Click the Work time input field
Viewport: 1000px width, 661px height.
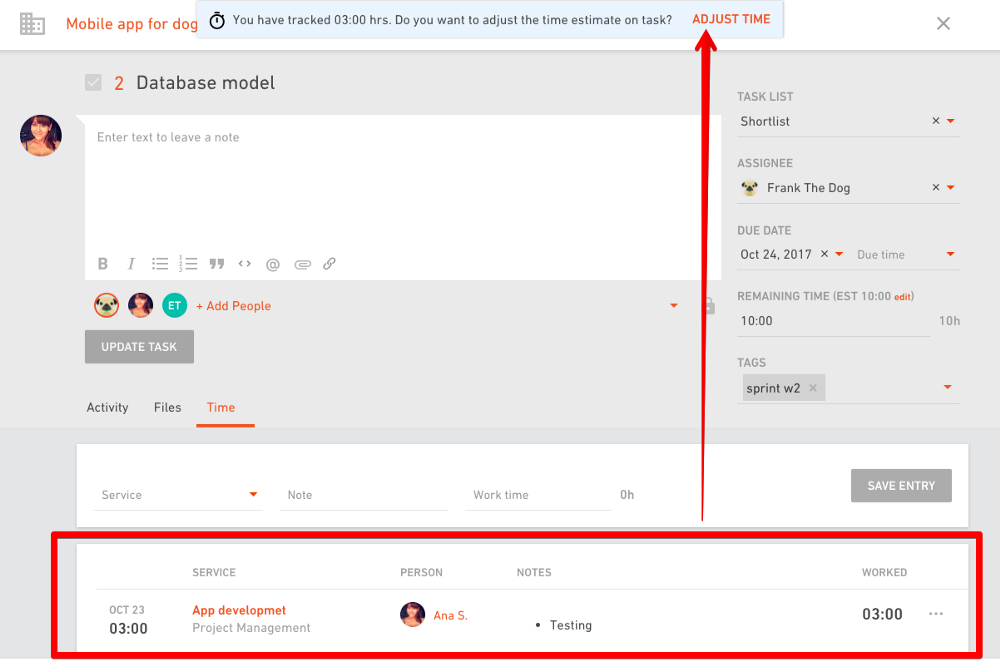click(x=538, y=495)
